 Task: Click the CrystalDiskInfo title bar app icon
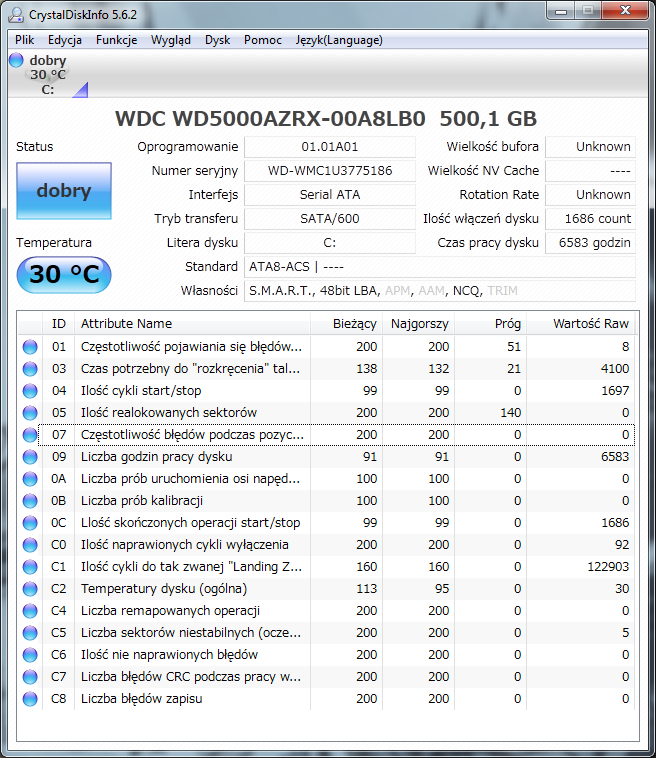(x=16, y=15)
